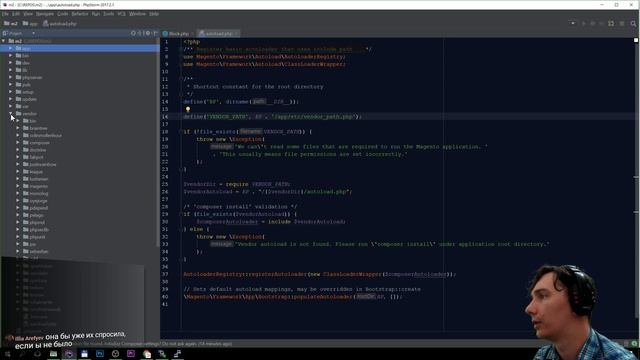
Task: Click the fold marker at line 29
Action: click(x=180, y=214)
